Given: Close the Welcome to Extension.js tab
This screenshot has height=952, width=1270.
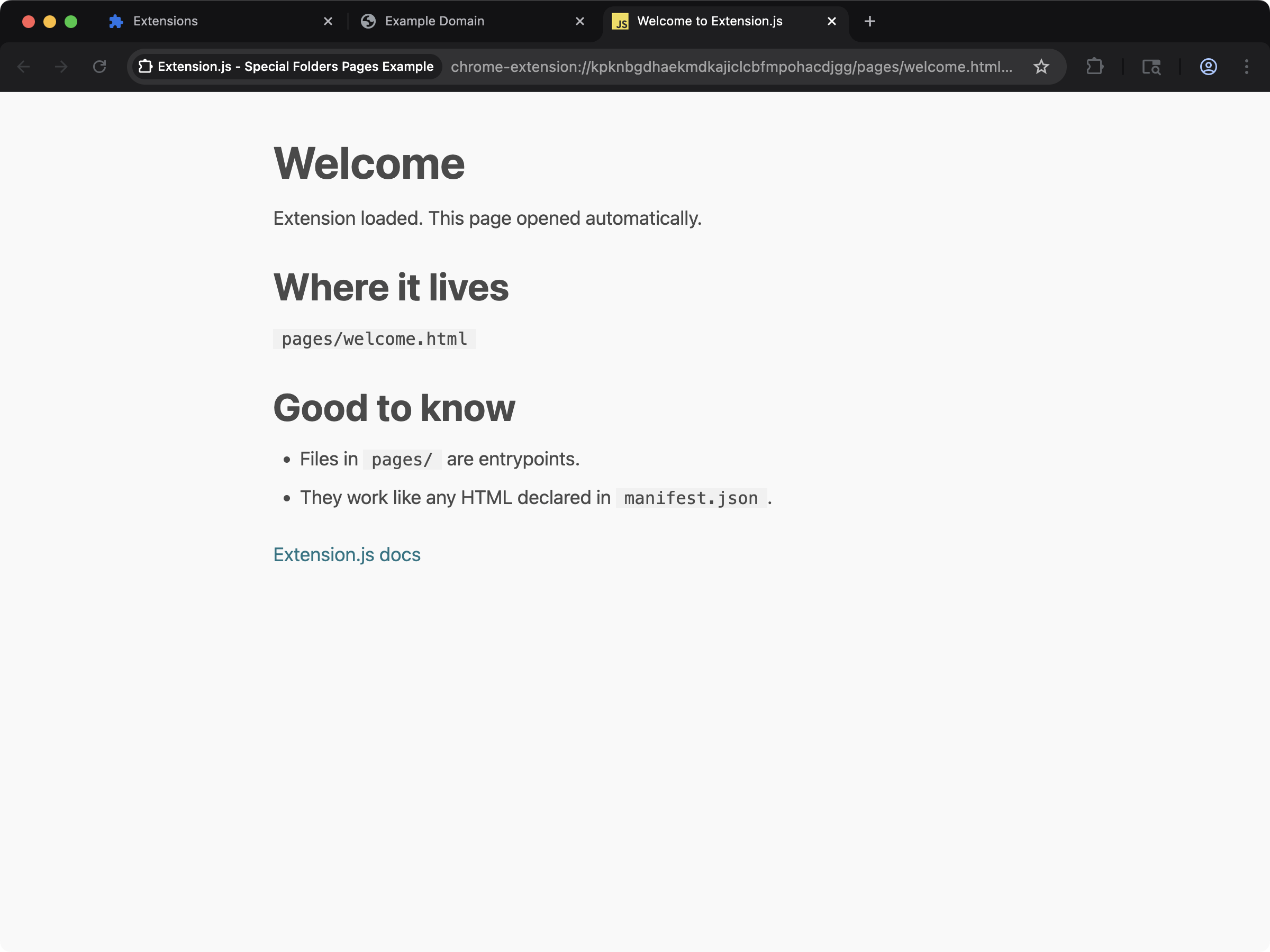Looking at the screenshot, I should [831, 21].
